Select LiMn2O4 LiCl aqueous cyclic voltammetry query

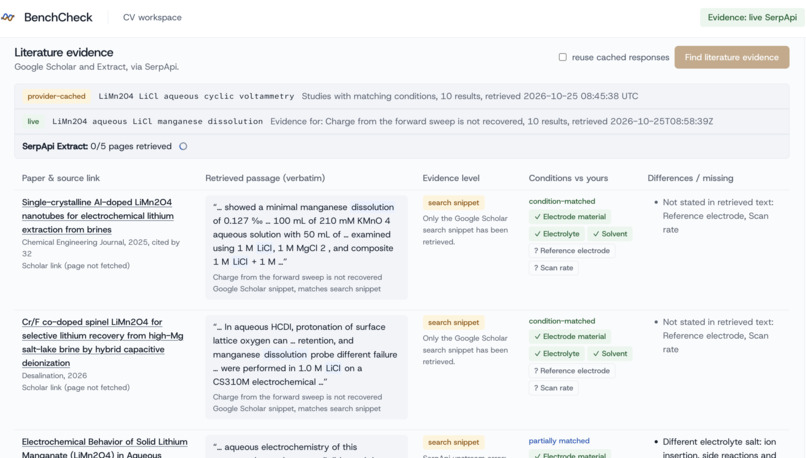(x=196, y=96)
